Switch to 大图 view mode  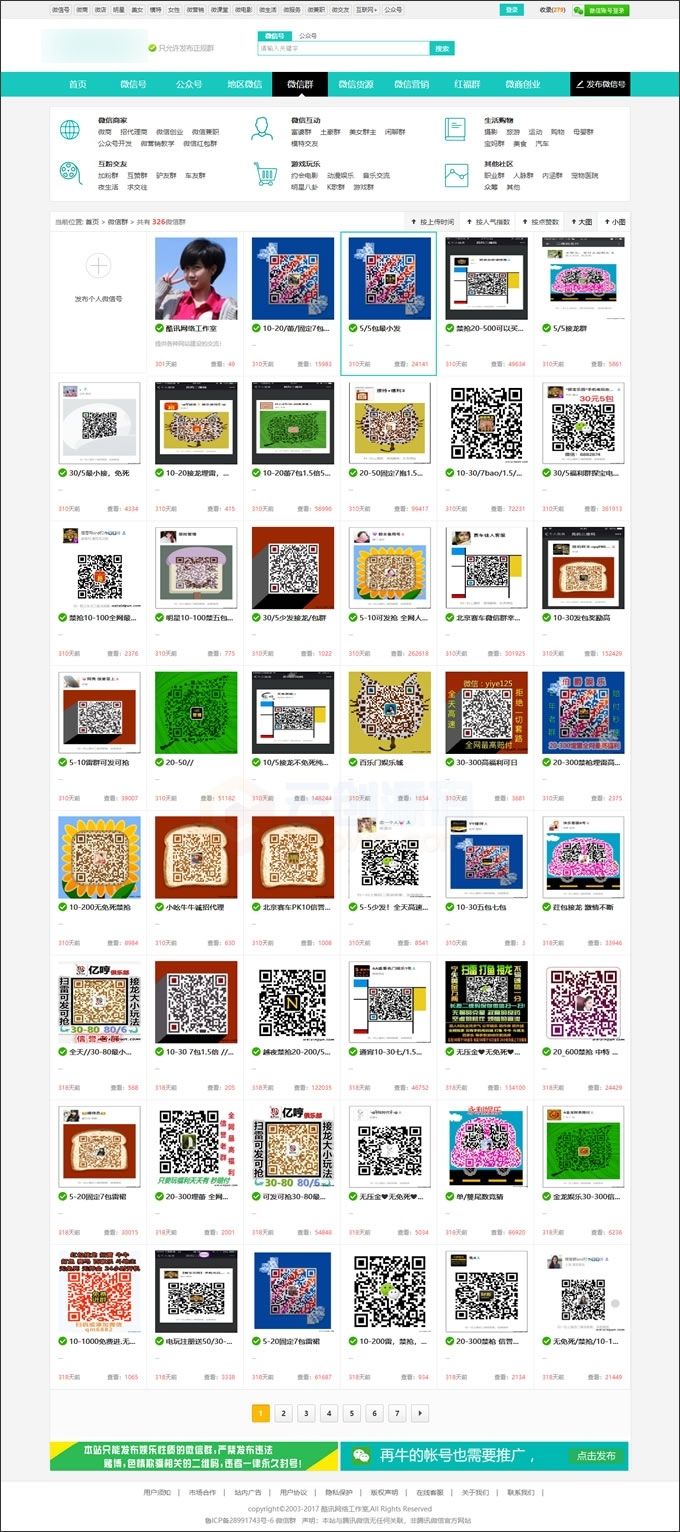click(581, 221)
